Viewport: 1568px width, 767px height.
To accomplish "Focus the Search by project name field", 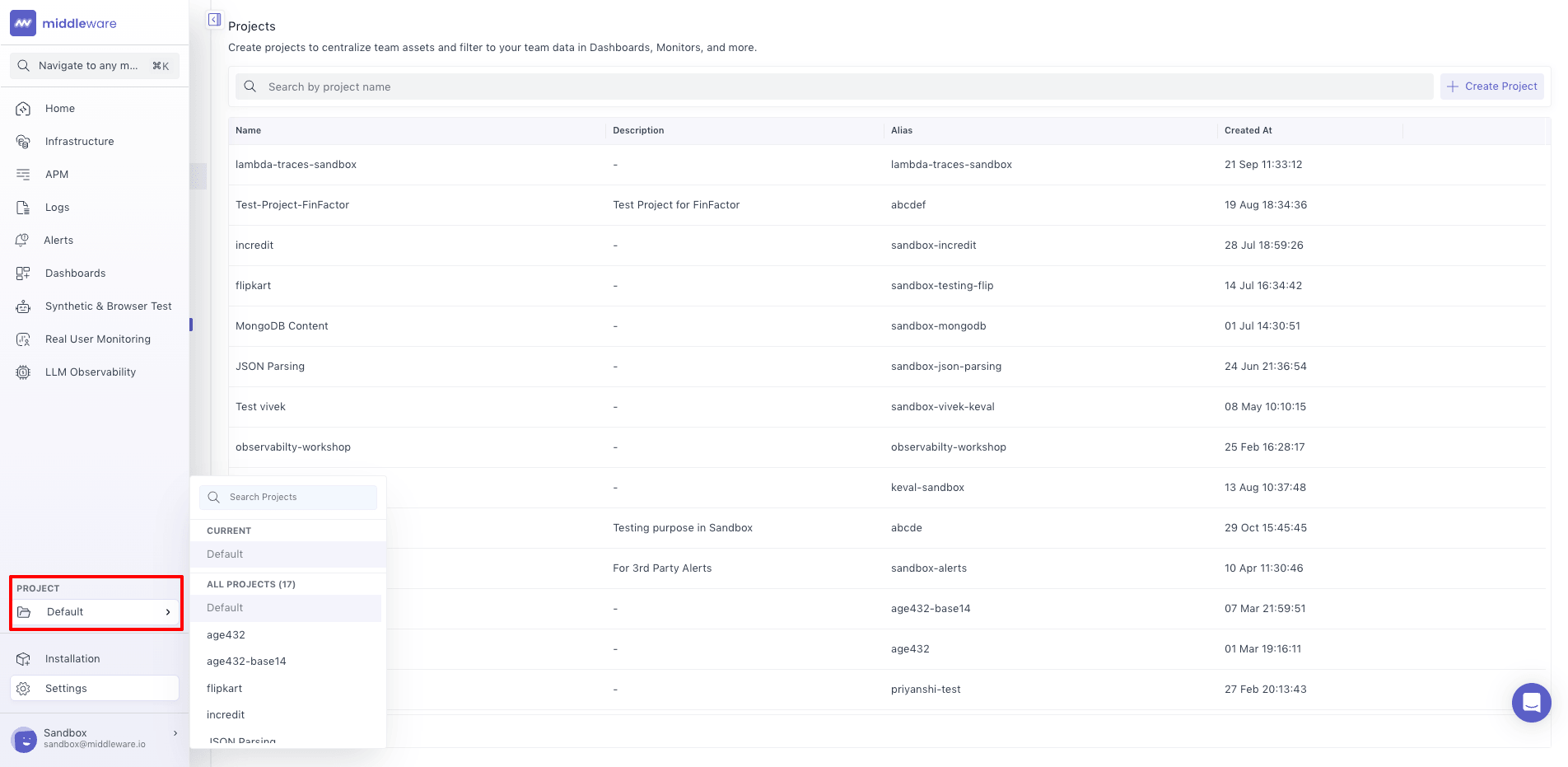I will (833, 87).
